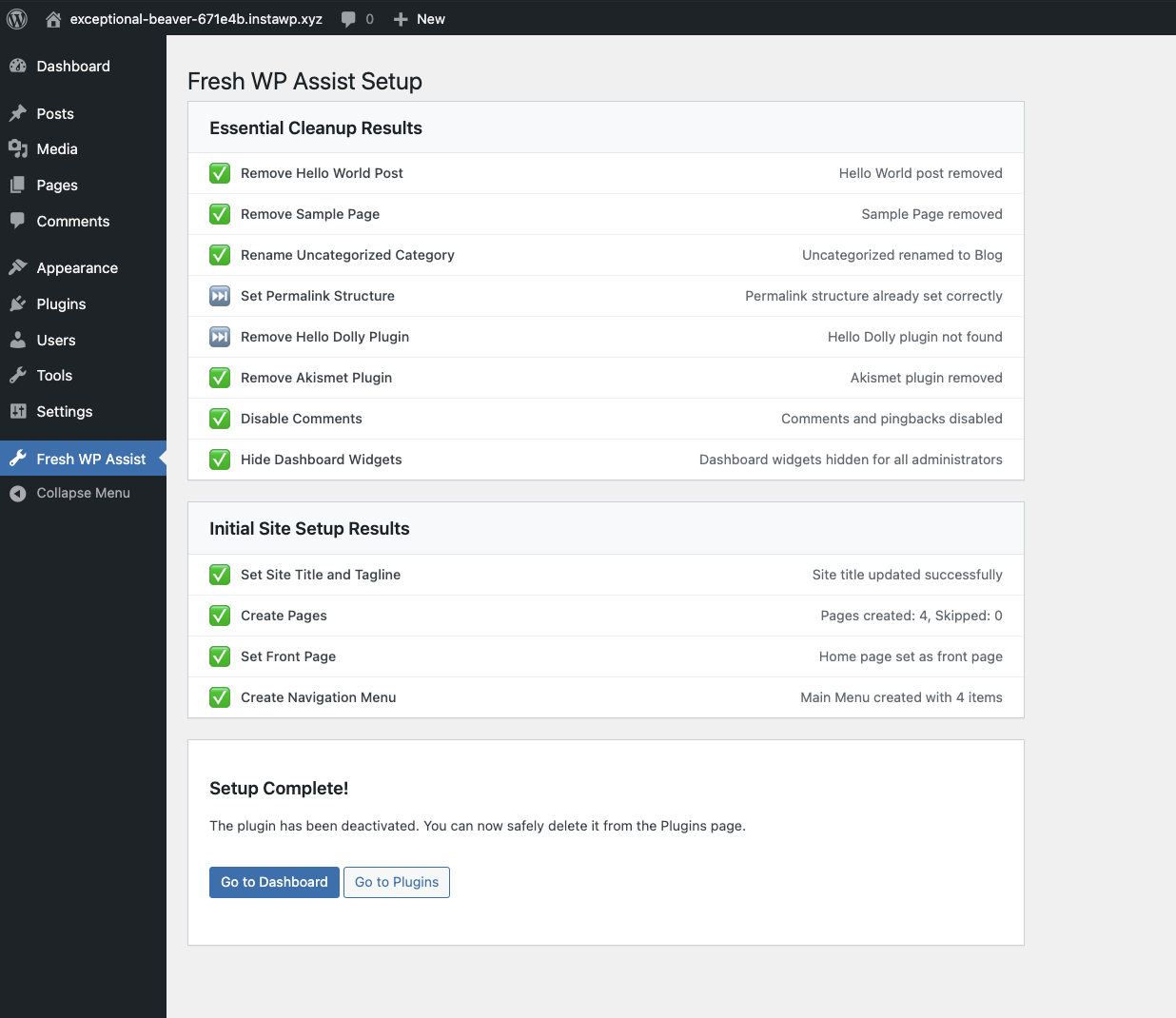This screenshot has width=1176, height=1018.
Task: Click the Go to Dashboard button
Action: [274, 882]
